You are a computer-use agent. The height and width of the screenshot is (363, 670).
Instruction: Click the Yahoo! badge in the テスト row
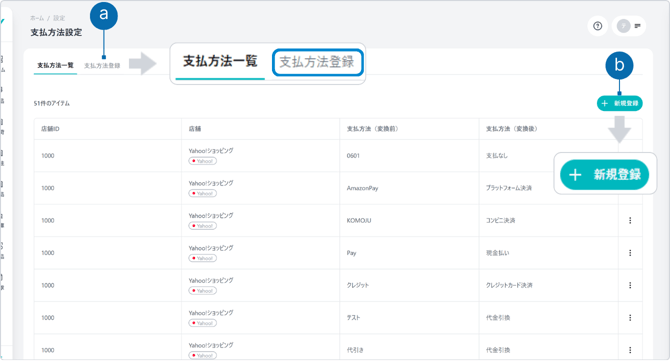click(203, 323)
